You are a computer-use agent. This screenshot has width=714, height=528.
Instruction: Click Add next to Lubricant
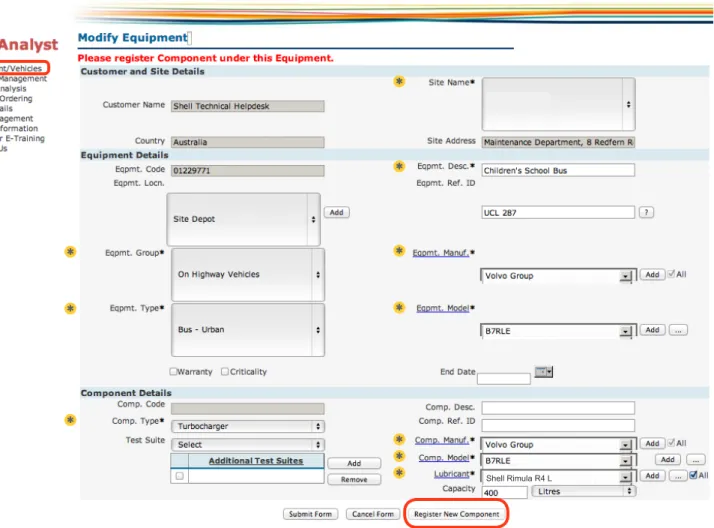point(652,475)
